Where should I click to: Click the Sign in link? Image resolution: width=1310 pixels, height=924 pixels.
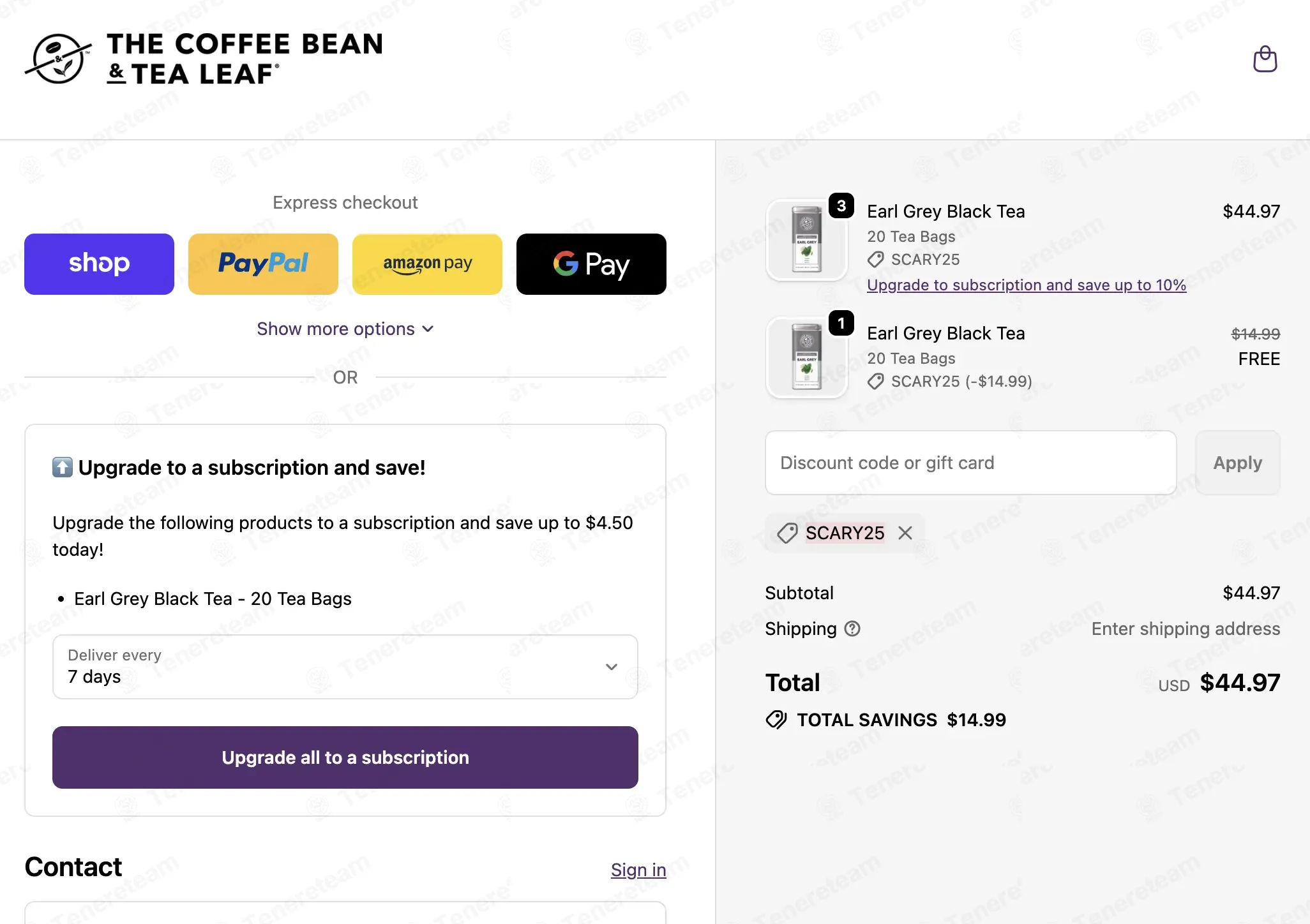click(x=638, y=870)
